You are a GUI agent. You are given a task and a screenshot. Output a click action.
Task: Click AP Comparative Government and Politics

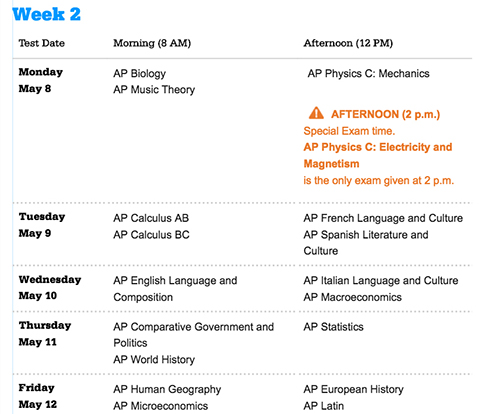tap(194, 335)
